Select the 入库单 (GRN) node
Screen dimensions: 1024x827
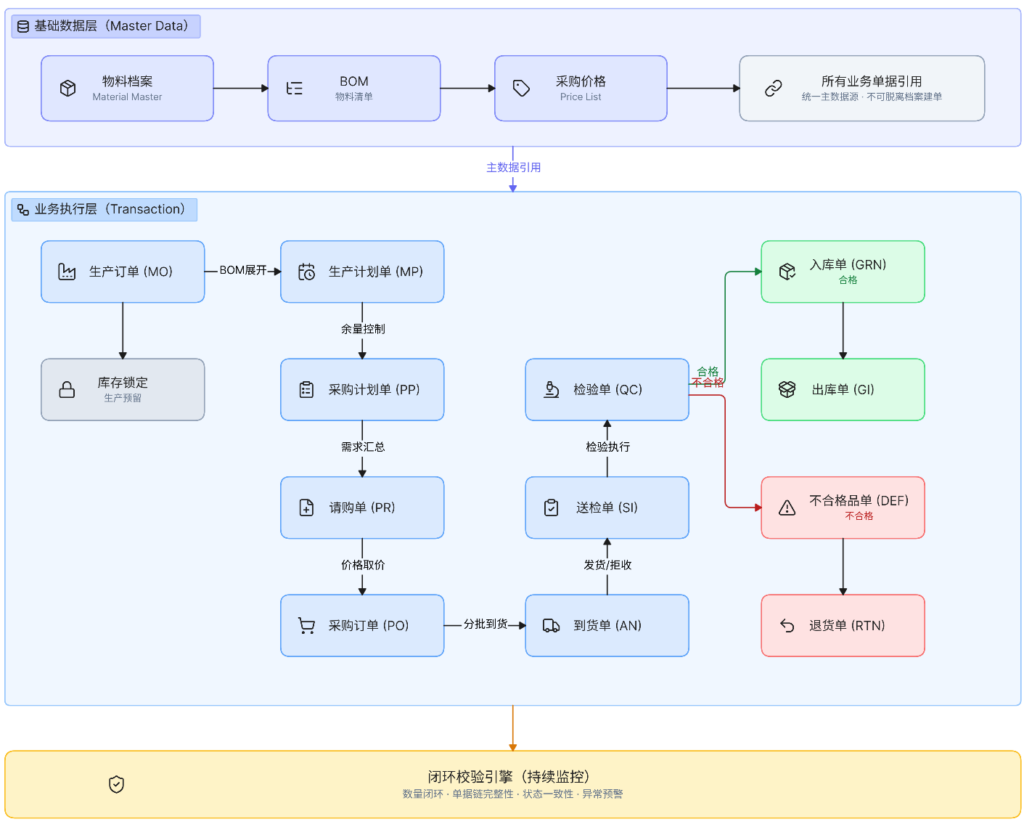[843, 272]
